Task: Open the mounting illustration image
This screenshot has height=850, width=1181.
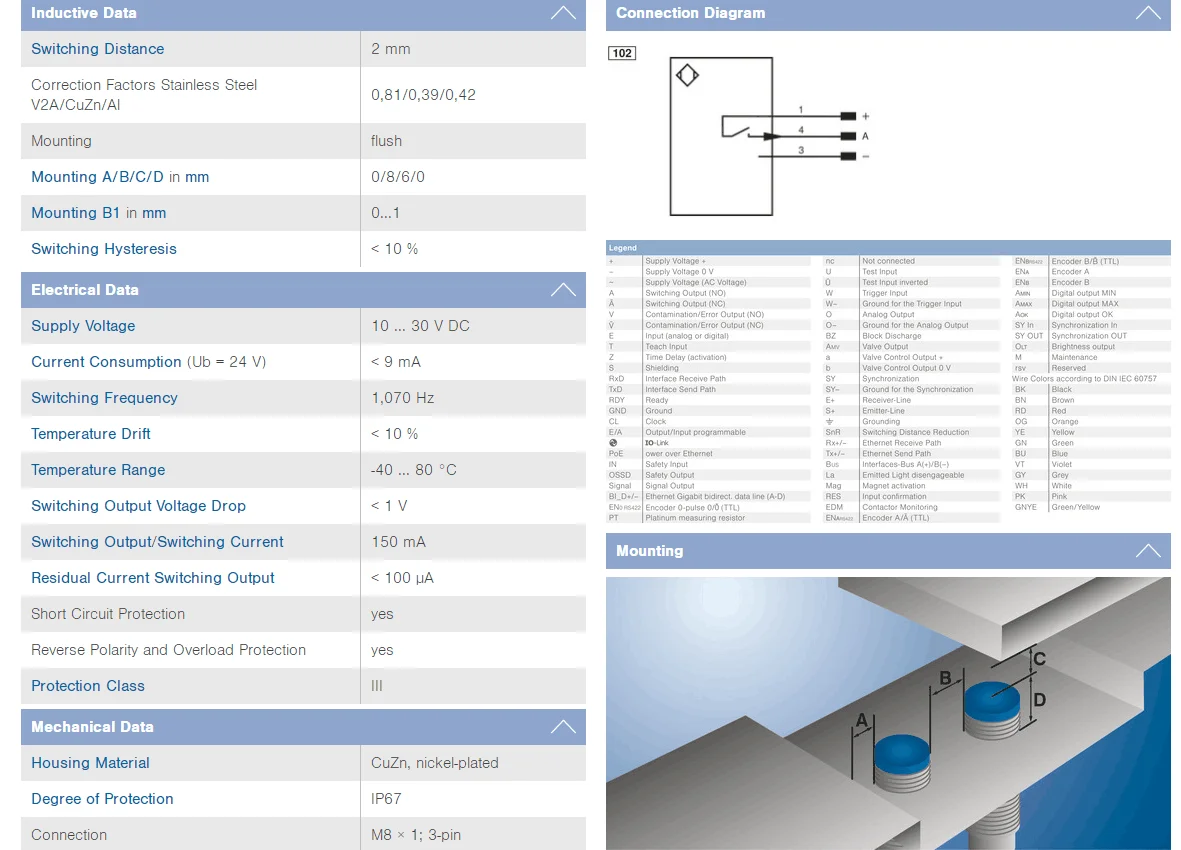Action: [888, 713]
